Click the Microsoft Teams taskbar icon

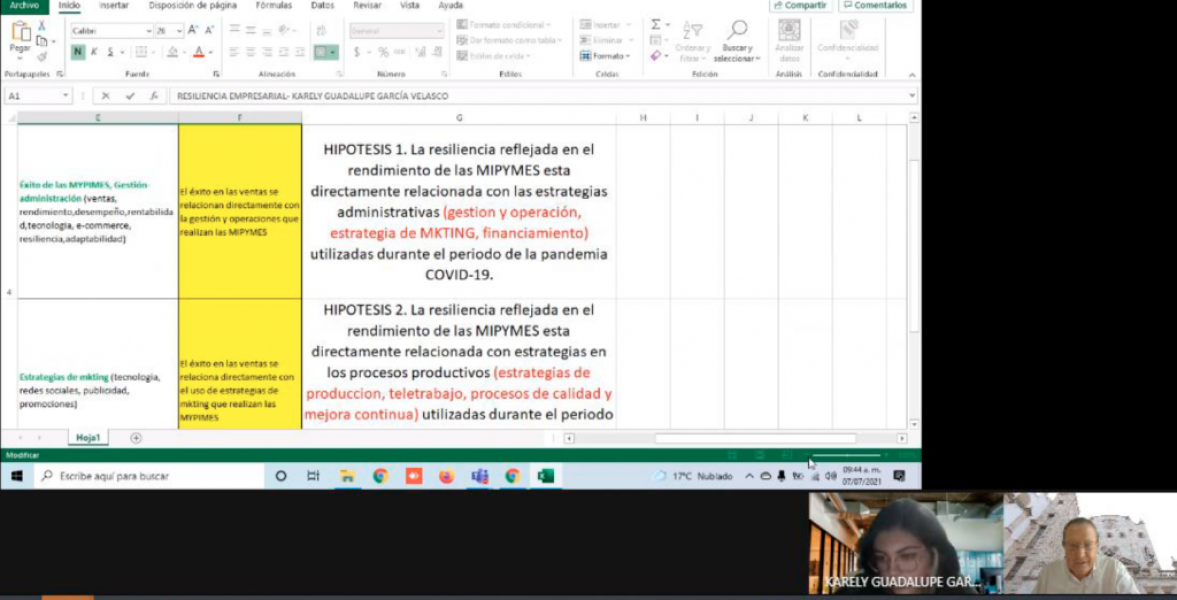point(479,476)
